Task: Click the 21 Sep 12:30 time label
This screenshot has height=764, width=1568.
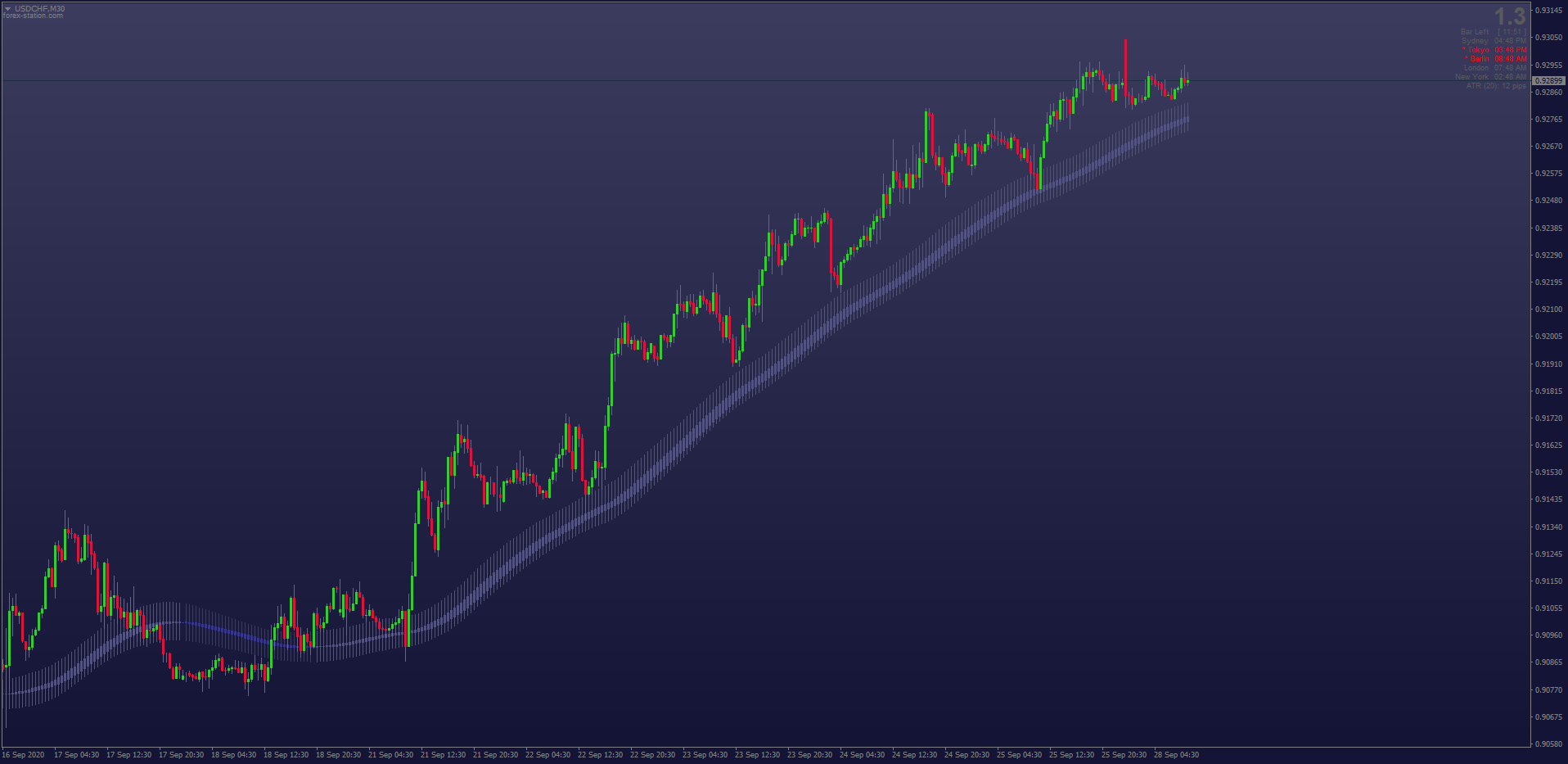Action: [x=444, y=755]
